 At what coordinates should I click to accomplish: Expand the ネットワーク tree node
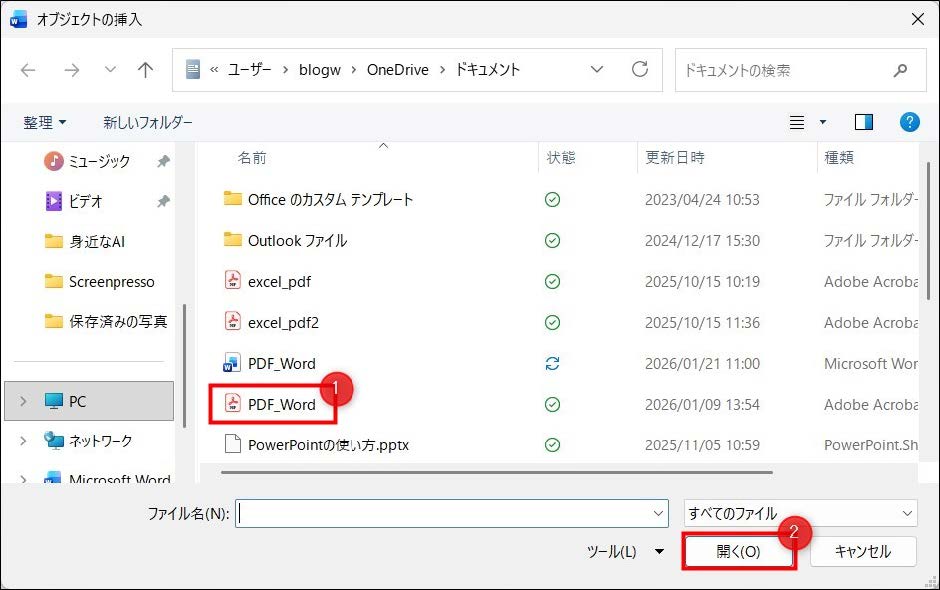click(x=24, y=441)
